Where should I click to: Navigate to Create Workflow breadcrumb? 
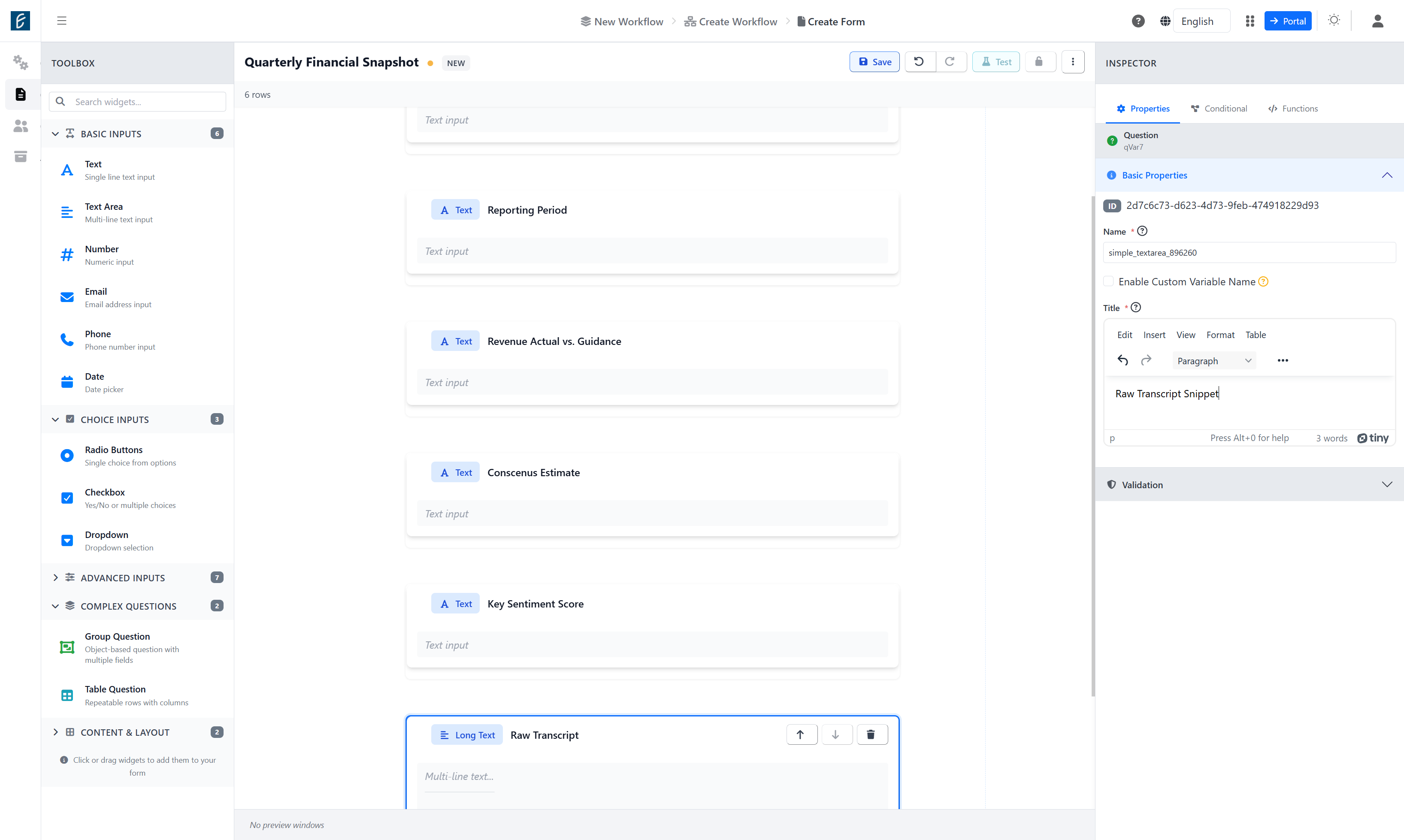731,21
